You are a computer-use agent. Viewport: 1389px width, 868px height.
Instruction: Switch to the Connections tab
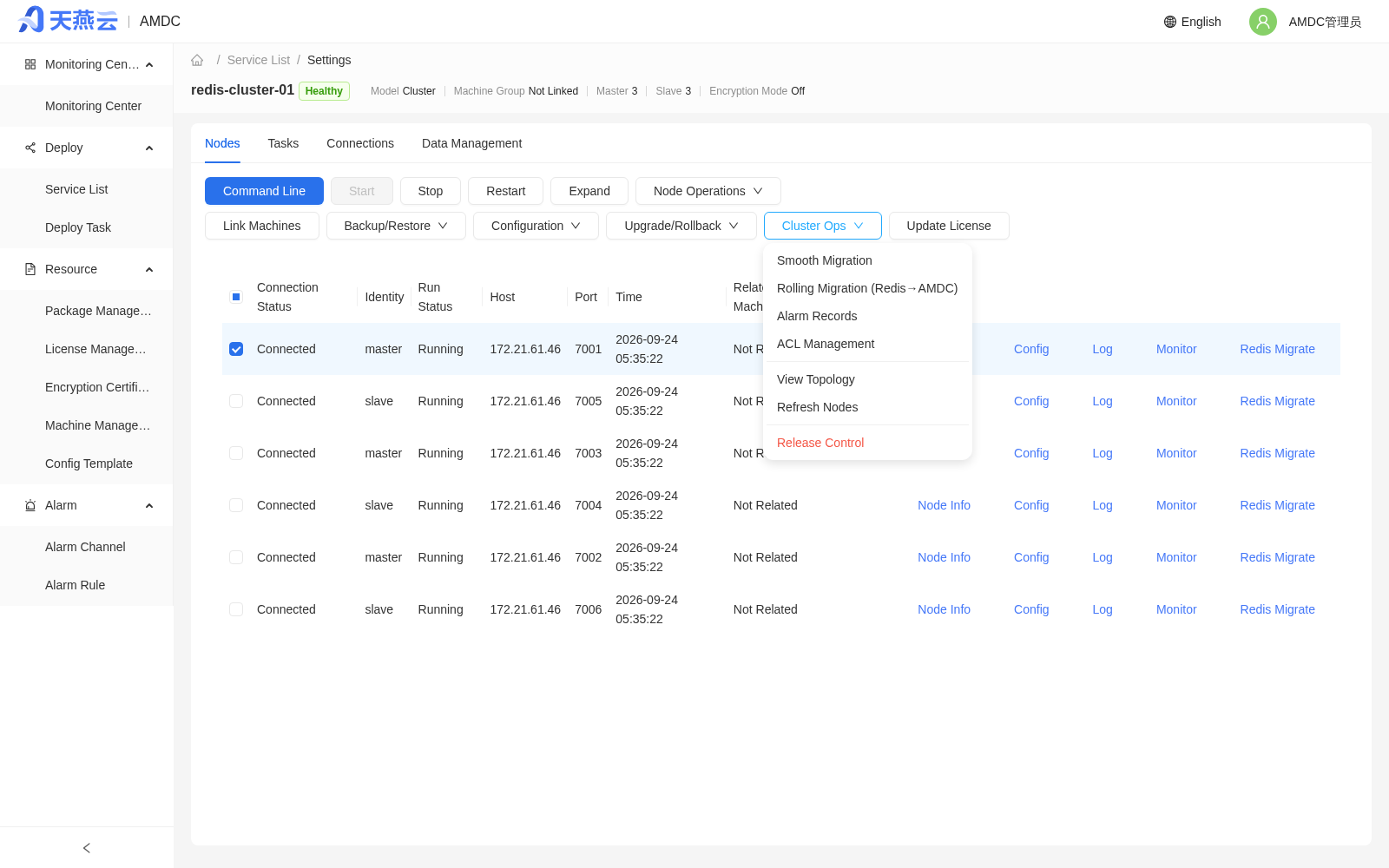pyautogui.click(x=360, y=143)
